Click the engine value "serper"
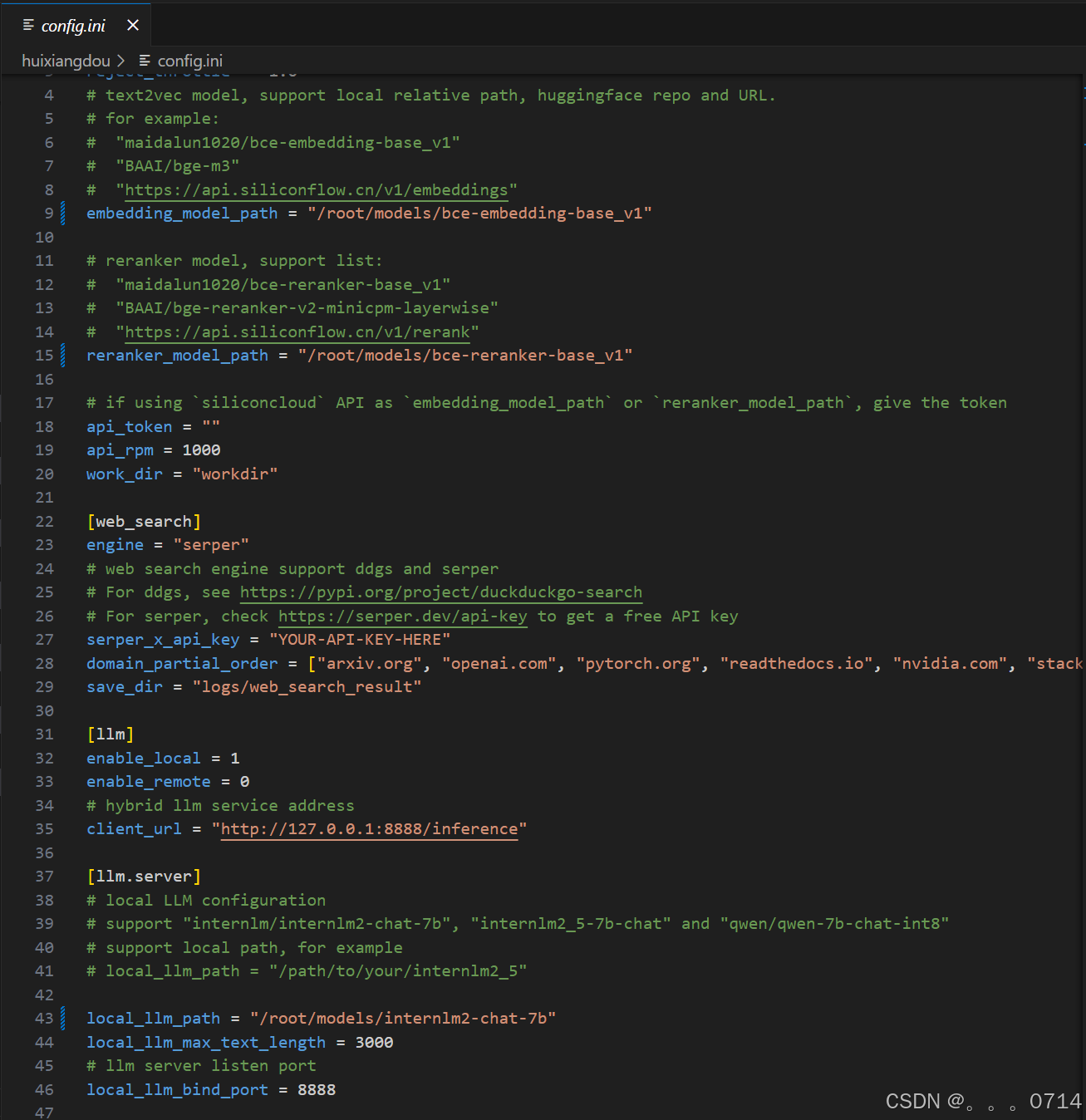 coord(211,545)
